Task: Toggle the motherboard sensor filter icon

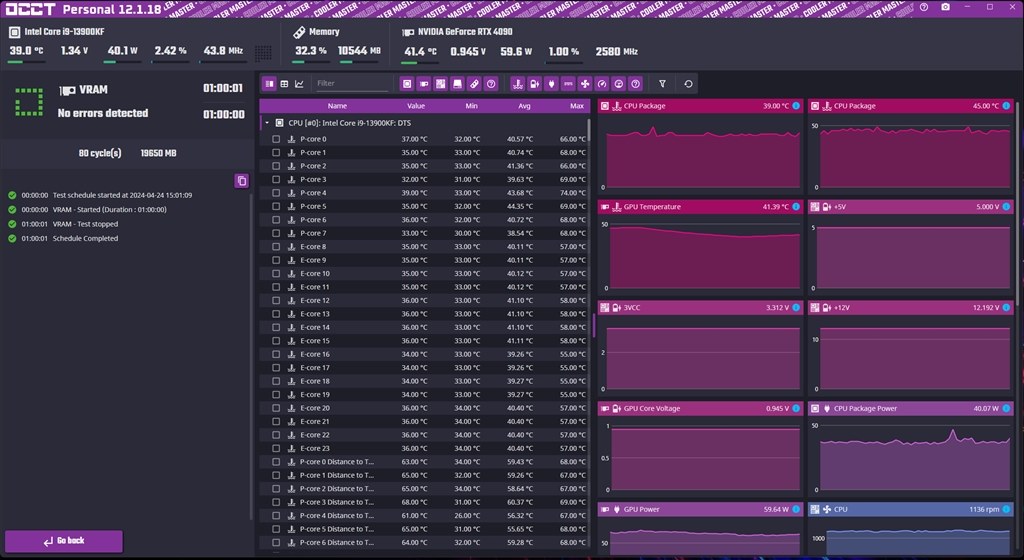Action: (441, 84)
